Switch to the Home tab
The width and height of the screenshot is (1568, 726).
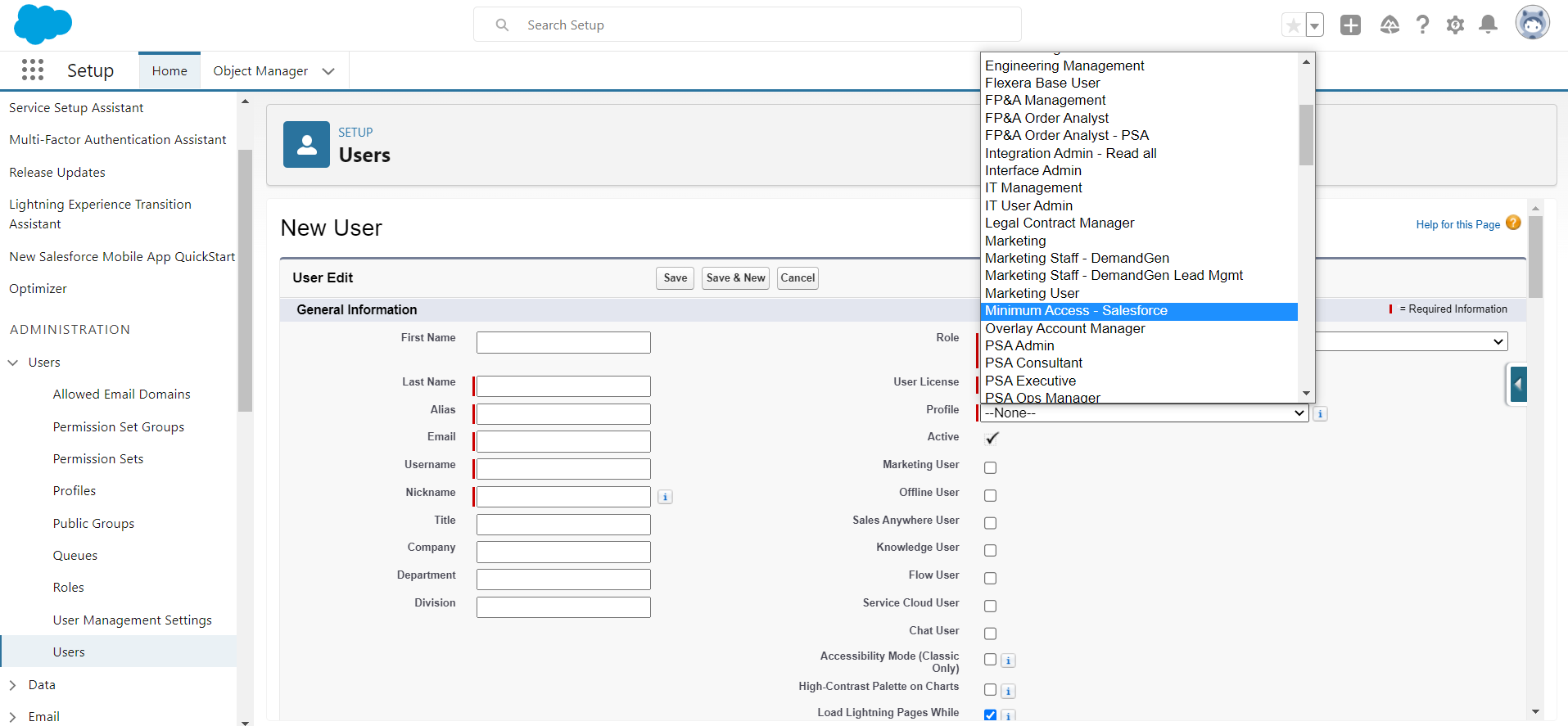point(169,71)
